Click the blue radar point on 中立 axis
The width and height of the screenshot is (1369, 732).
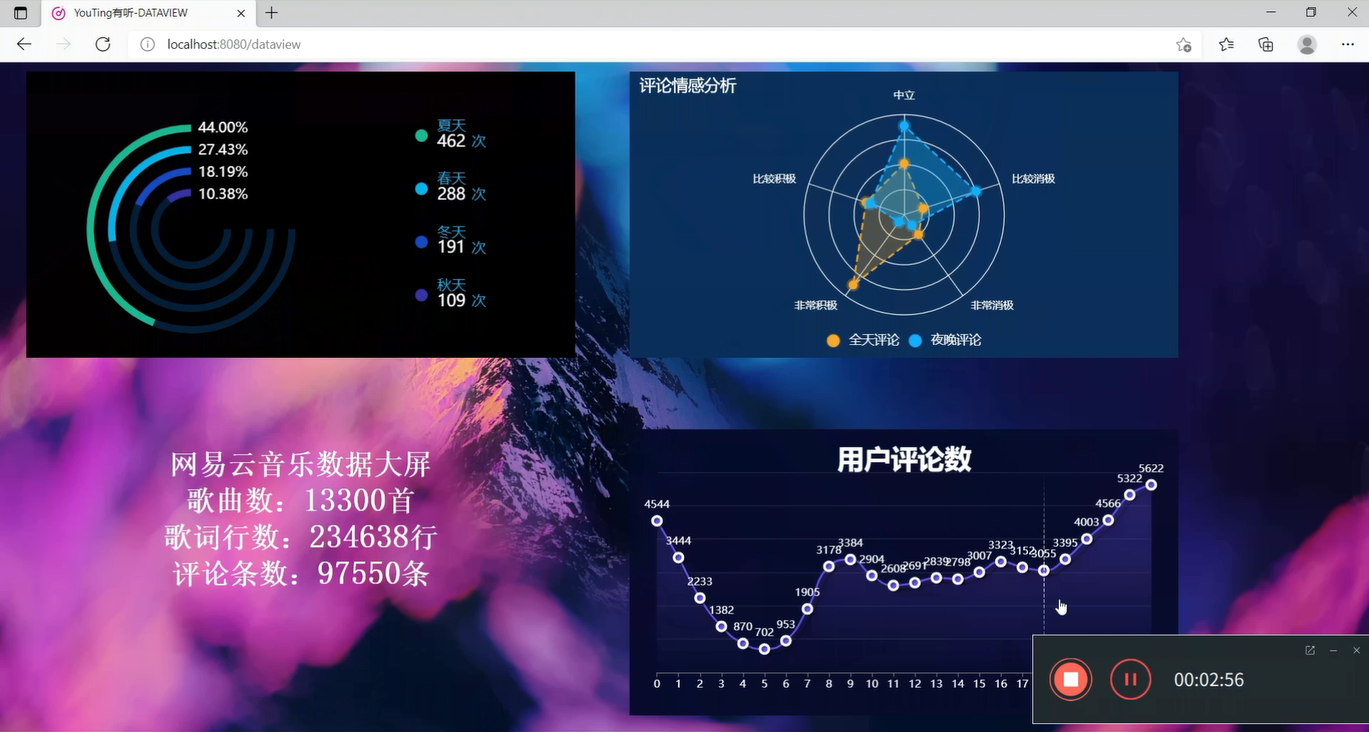point(904,126)
